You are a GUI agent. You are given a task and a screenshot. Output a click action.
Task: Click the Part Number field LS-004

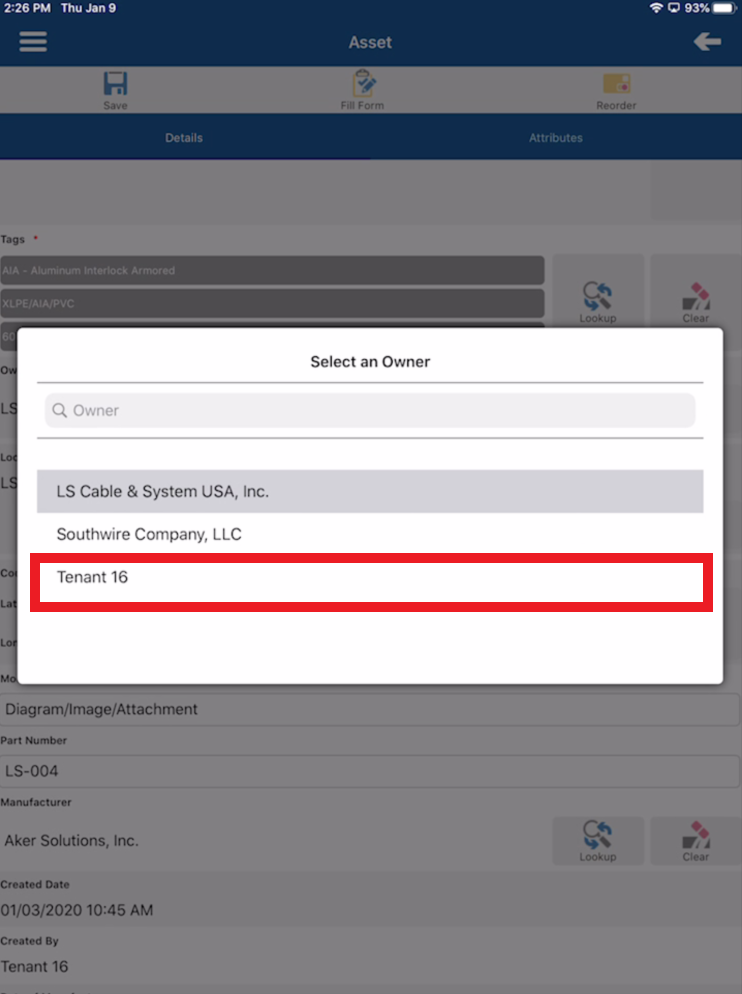pos(370,771)
